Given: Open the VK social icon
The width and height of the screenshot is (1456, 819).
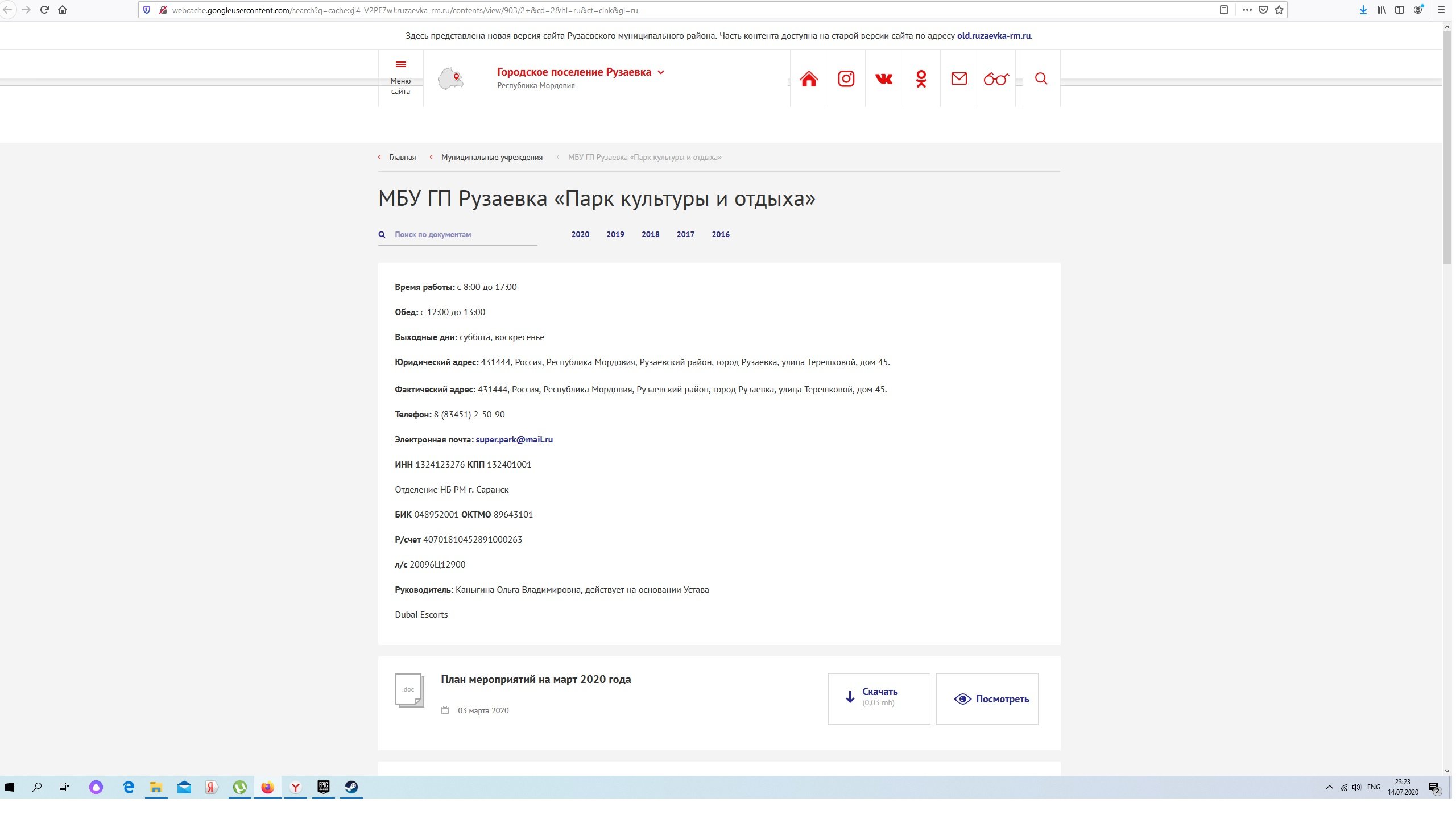Looking at the screenshot, I should [x=884, y=78].
